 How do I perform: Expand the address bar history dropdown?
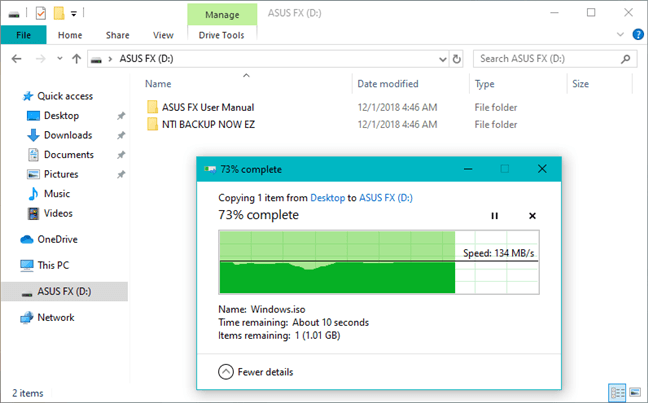pyautogui.click(x=443, y=59)
